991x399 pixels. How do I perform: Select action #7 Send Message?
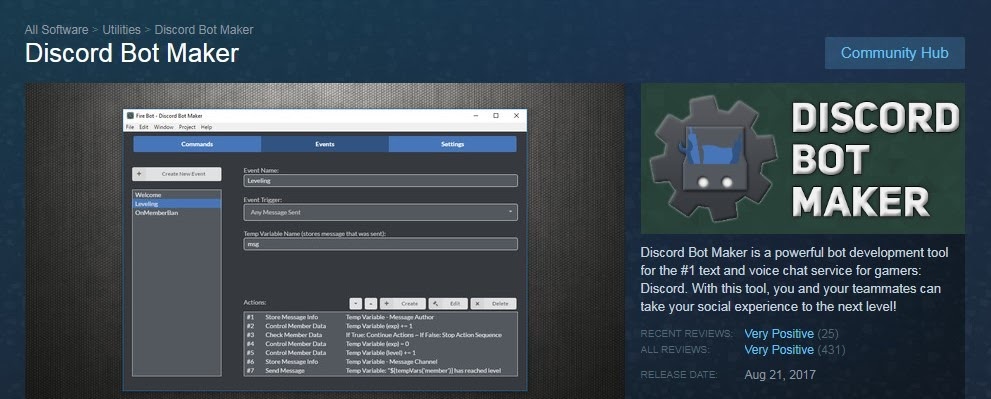coord(380,370)
